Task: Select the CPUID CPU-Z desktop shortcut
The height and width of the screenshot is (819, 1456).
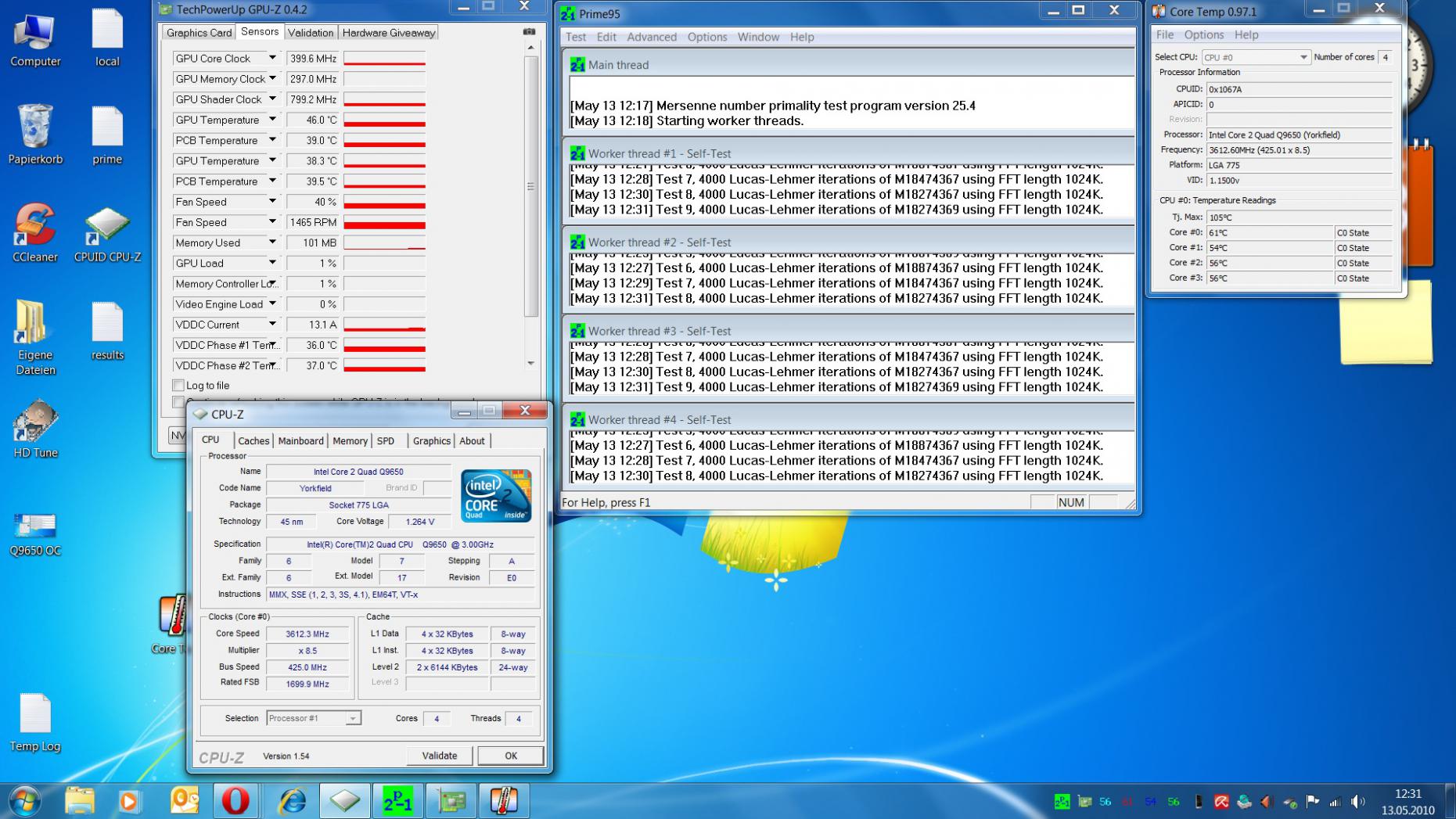Action: tap(107, 233)
